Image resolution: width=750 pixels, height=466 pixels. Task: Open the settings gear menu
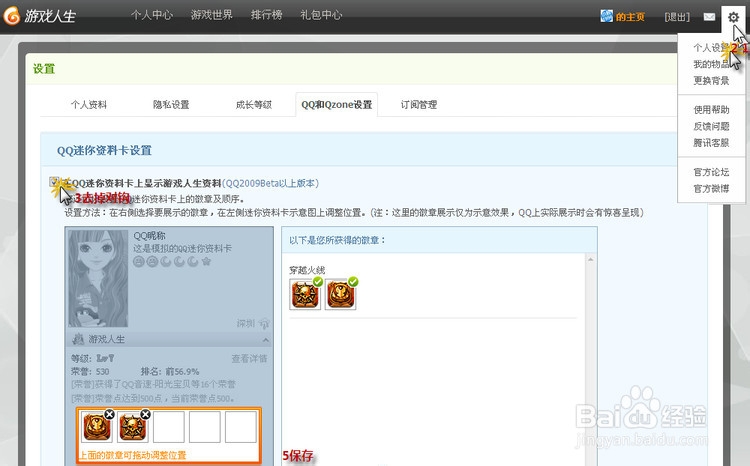(x=733, y=17)
